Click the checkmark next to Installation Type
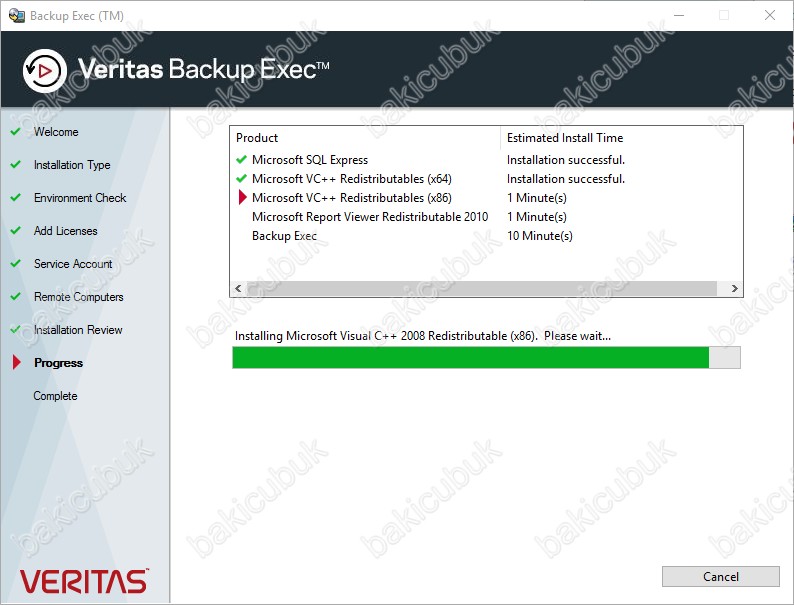Image resolution: width=794 pixels, height=605 pixels. click(16, 165)
